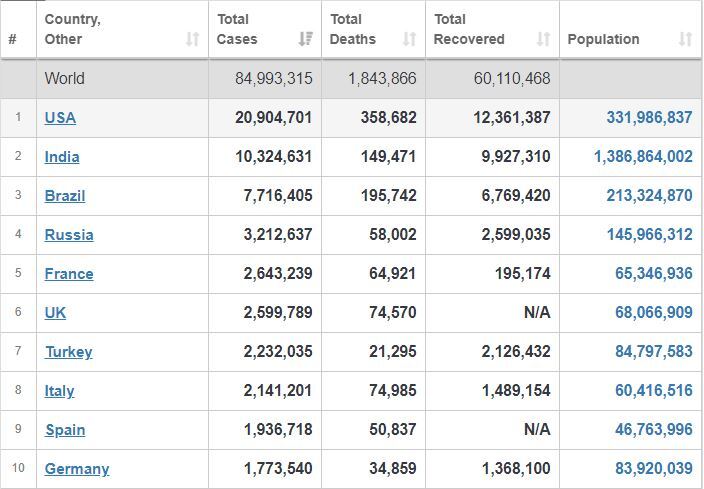The height and width of the screenshot is (489, 704).
Task: Select UK total deaths 74,570
Action: [393, 313]
